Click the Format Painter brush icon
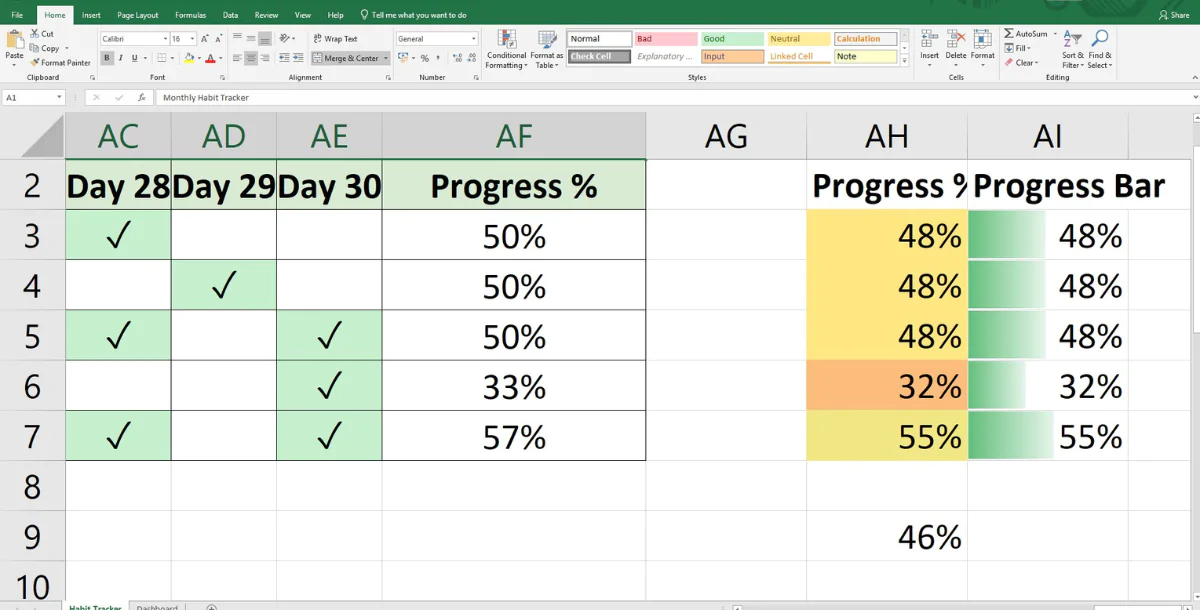 tap(35, 63)
